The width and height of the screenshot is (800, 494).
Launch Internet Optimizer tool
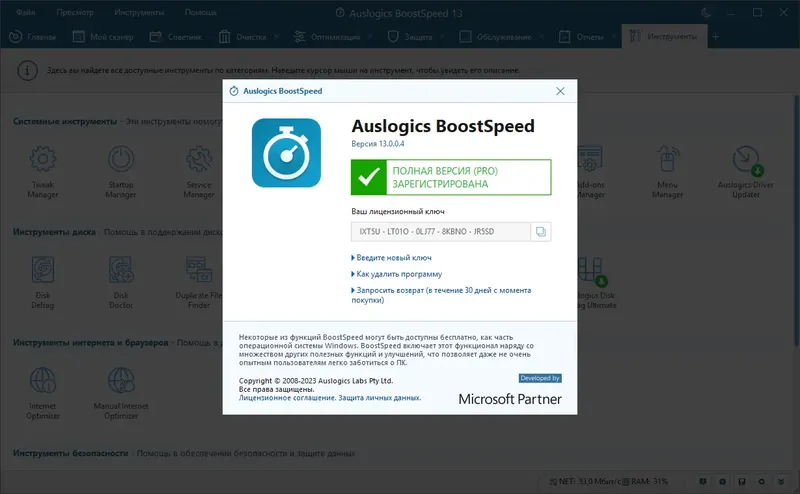tap(43, 393)
